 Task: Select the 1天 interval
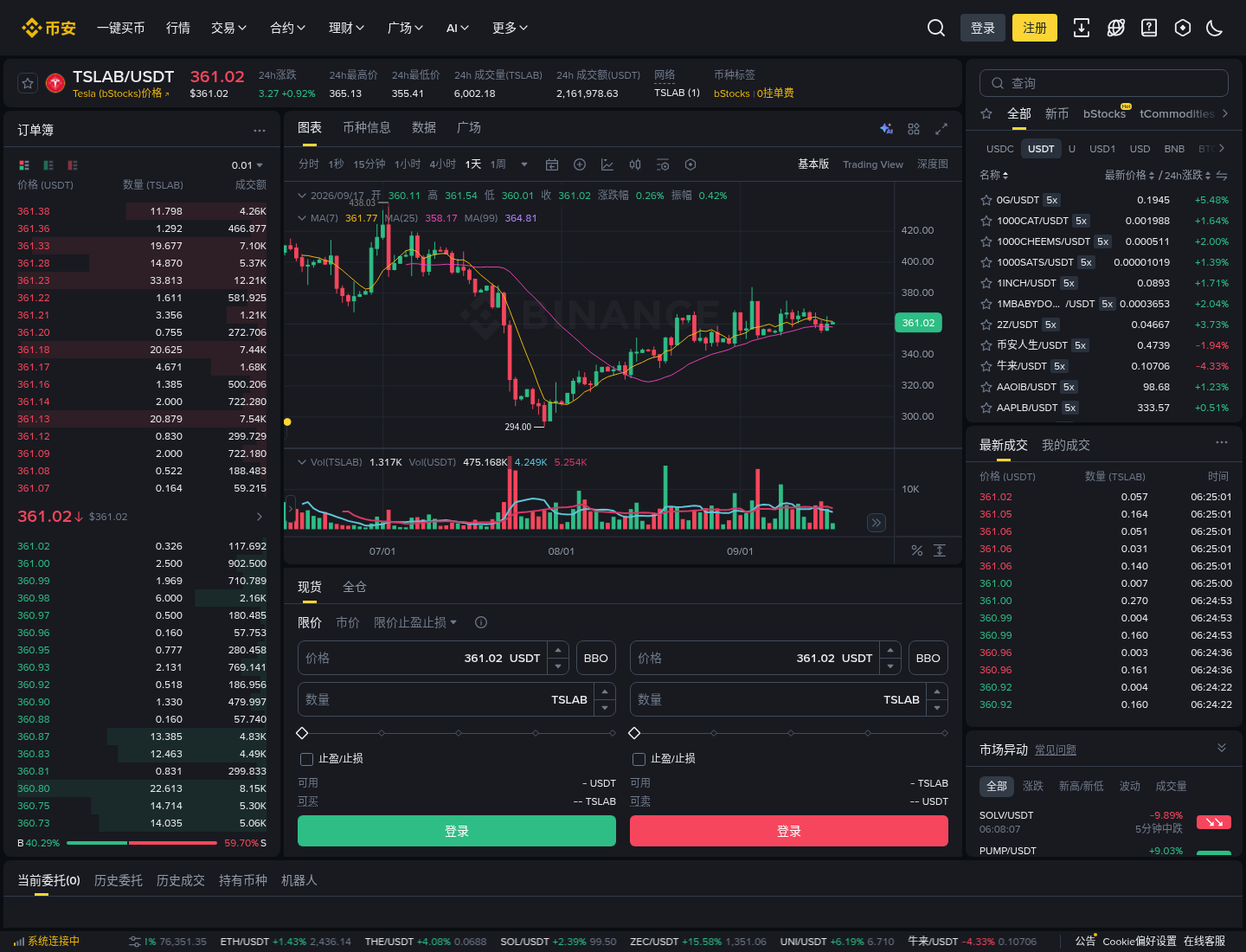[473, 164]
